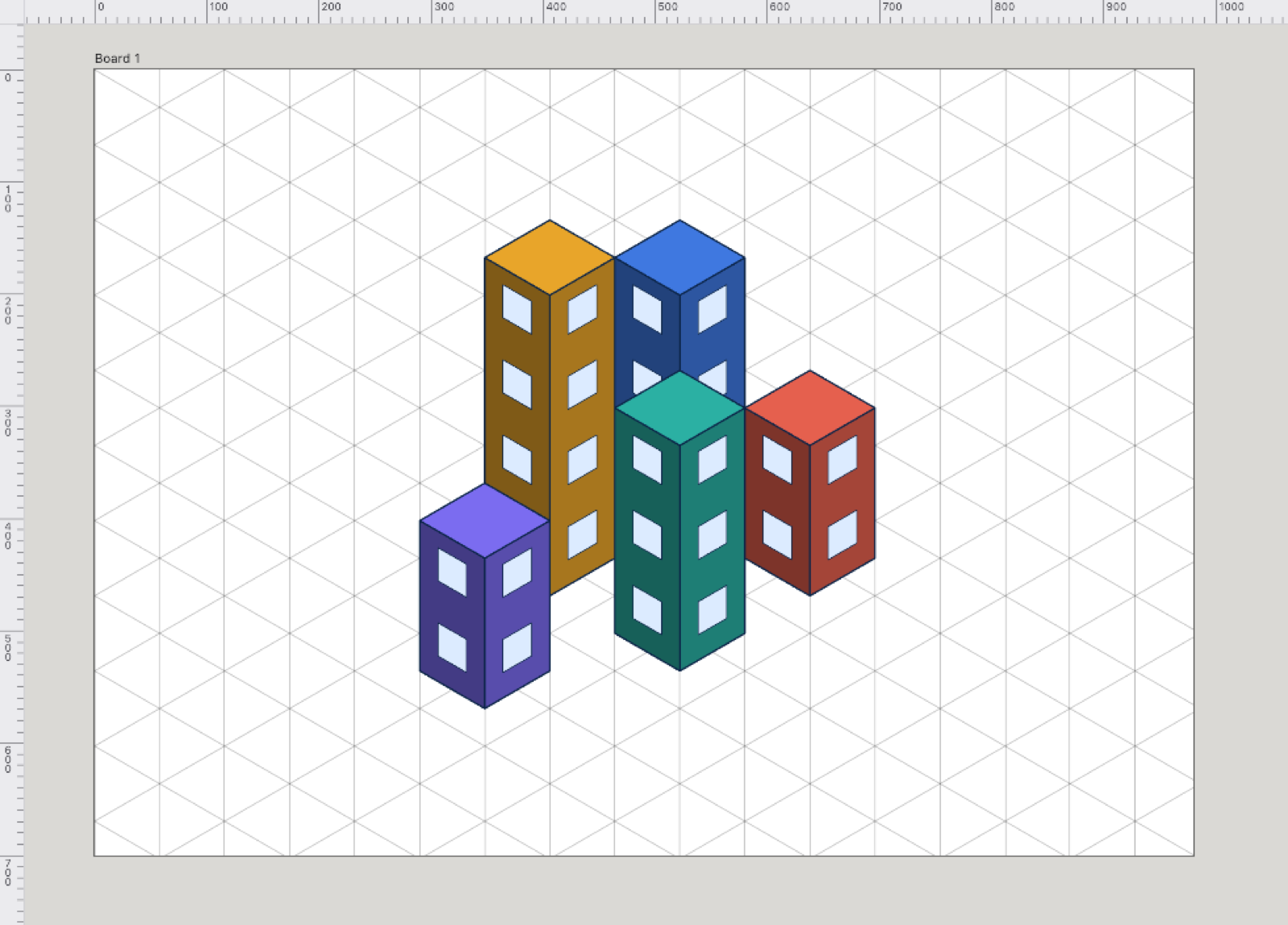Screen dimensions: 1288x925
Task: Click the purple tower's lower left-wall window
Action: click(452, 647)
